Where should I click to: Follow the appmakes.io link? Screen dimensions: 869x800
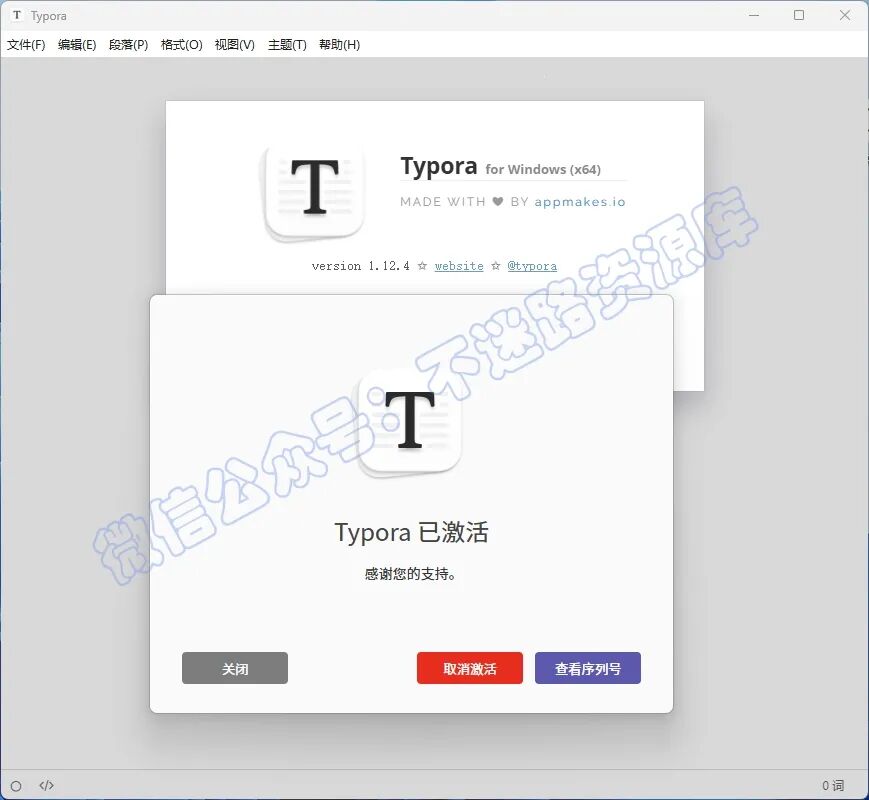point(580,202)
